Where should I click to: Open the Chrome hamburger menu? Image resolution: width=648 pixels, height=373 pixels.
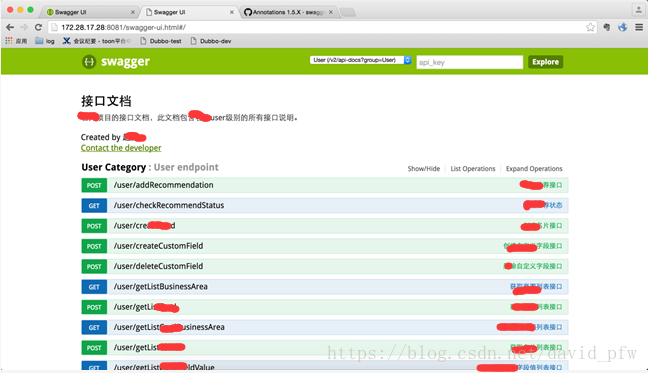639,27
